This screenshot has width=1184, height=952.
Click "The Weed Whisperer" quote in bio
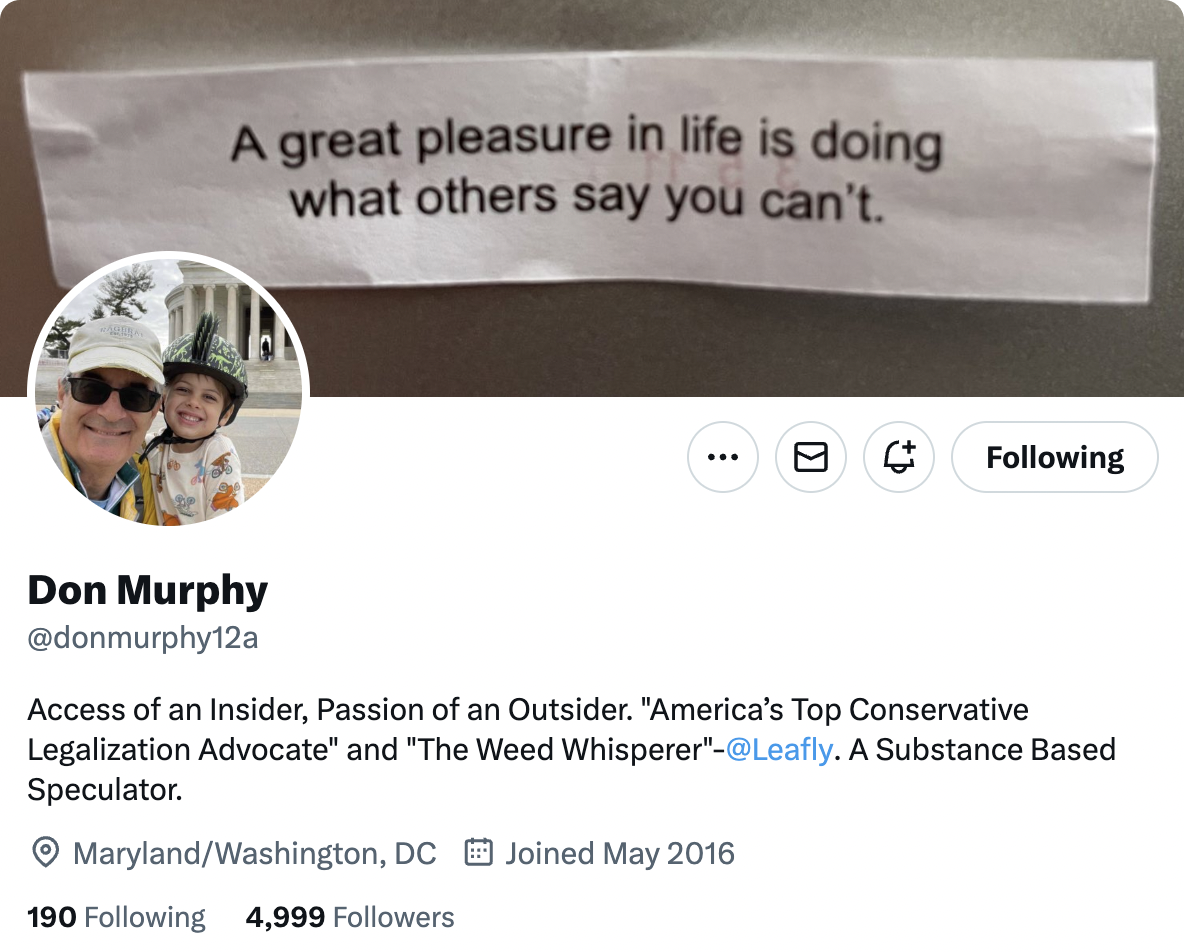point(550,750)
